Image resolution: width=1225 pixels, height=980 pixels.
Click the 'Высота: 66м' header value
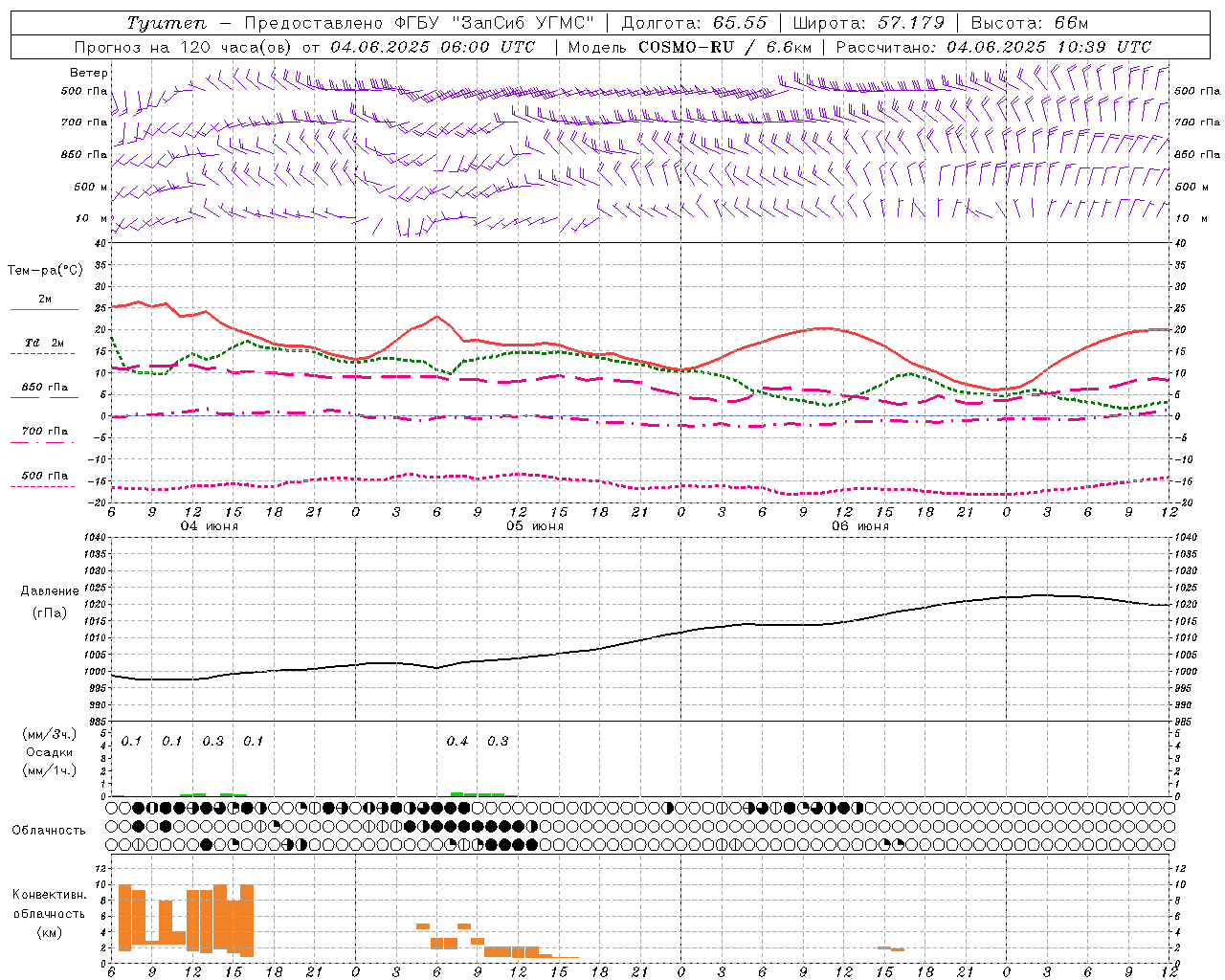pyautogui.click(x=1029, y=23)
